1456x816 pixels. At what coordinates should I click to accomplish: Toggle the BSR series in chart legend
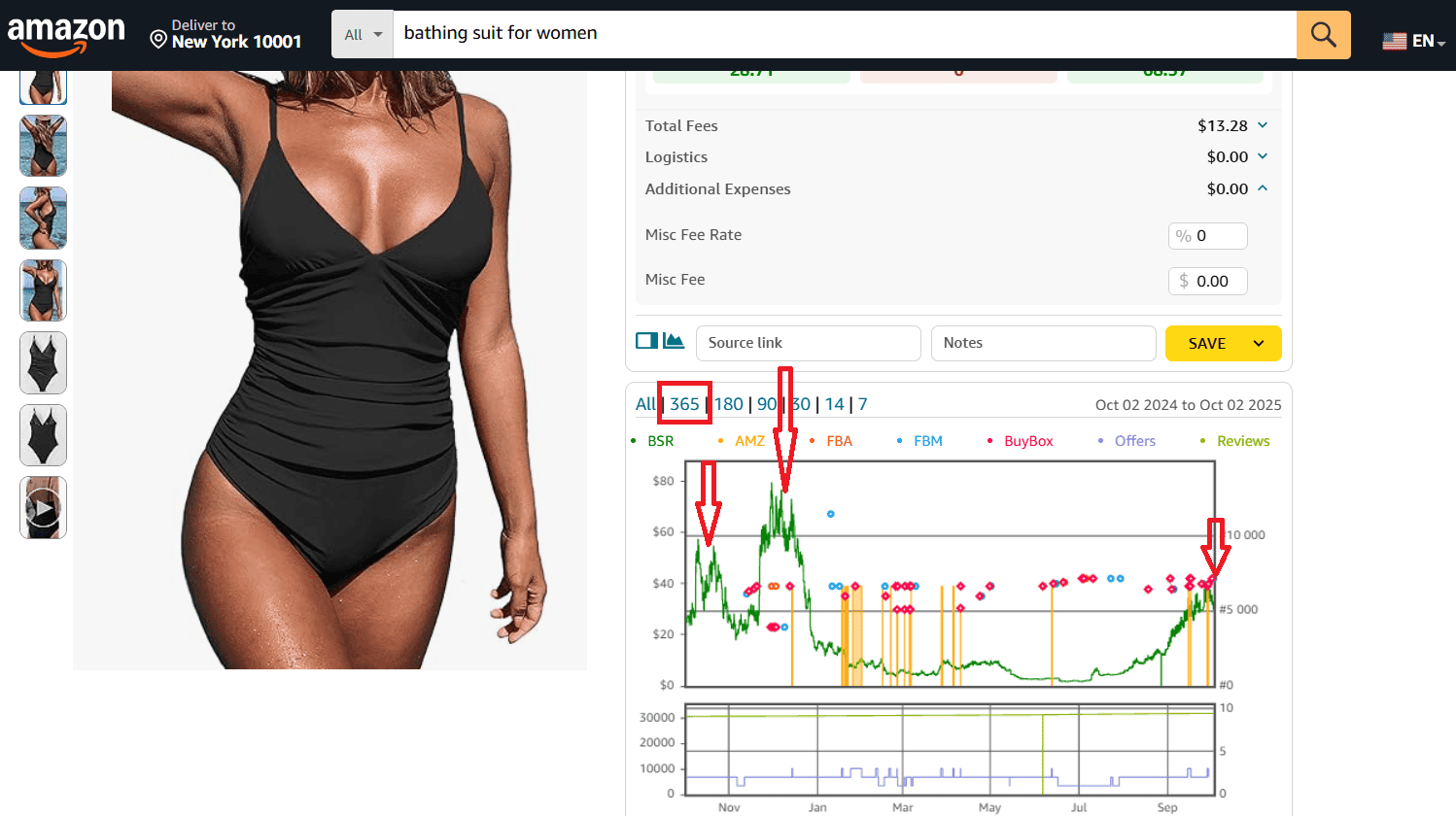[x=660, y=441]
